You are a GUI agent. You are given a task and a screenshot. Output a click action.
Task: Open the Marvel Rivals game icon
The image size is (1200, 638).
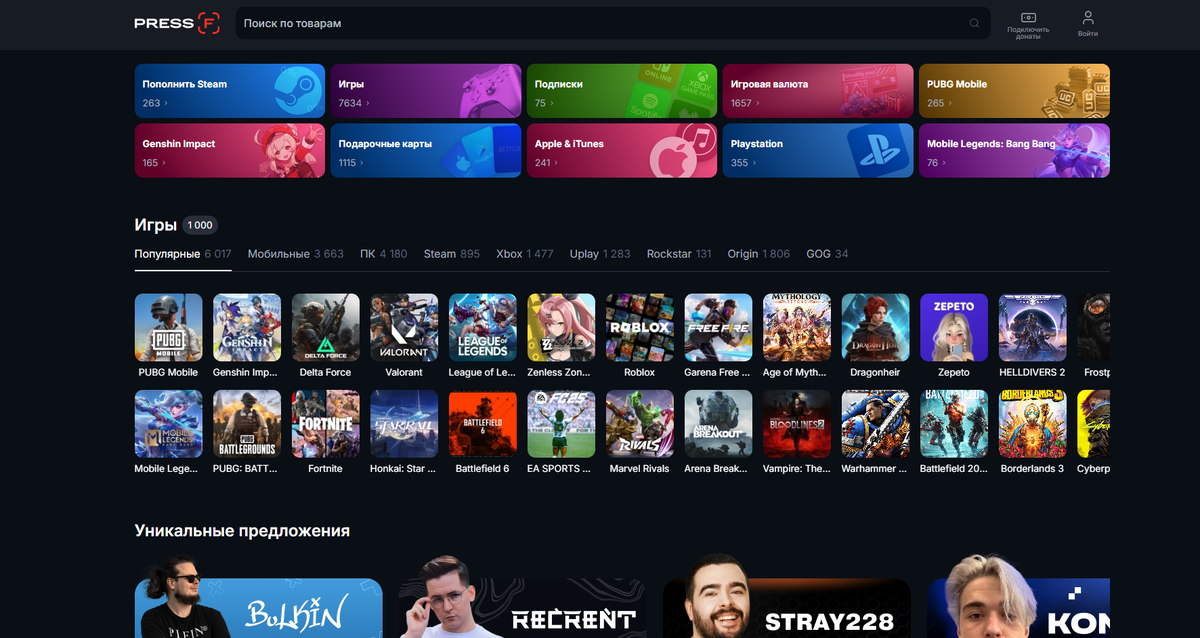tap(639, 424)
